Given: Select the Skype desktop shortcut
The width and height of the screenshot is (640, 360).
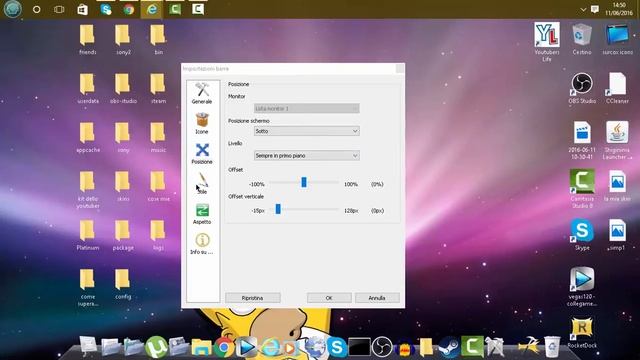Looking at the screenshot, I should point(582,235).
